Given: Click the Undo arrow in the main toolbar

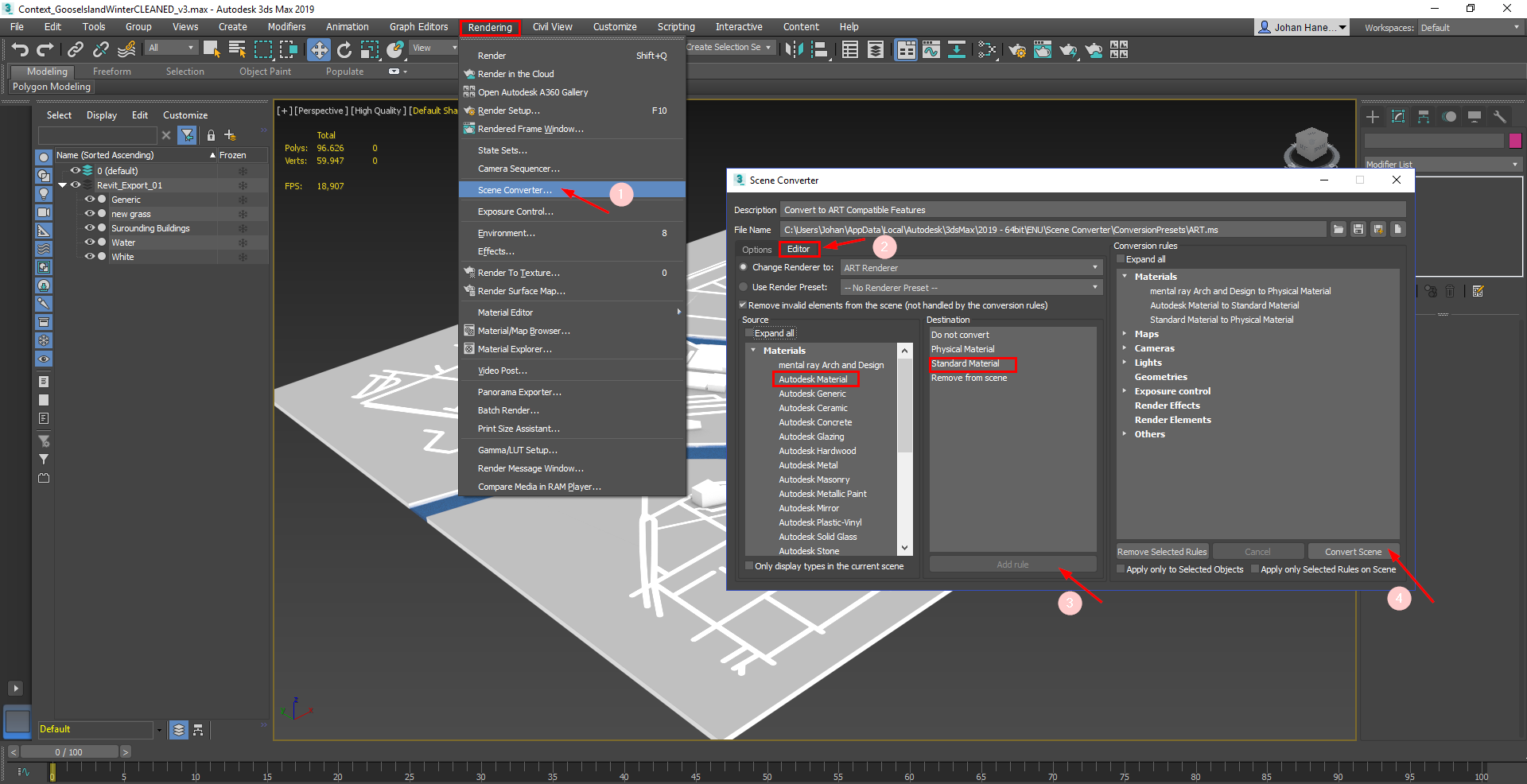Looking at the screenshot, I should tap(20, 50).
